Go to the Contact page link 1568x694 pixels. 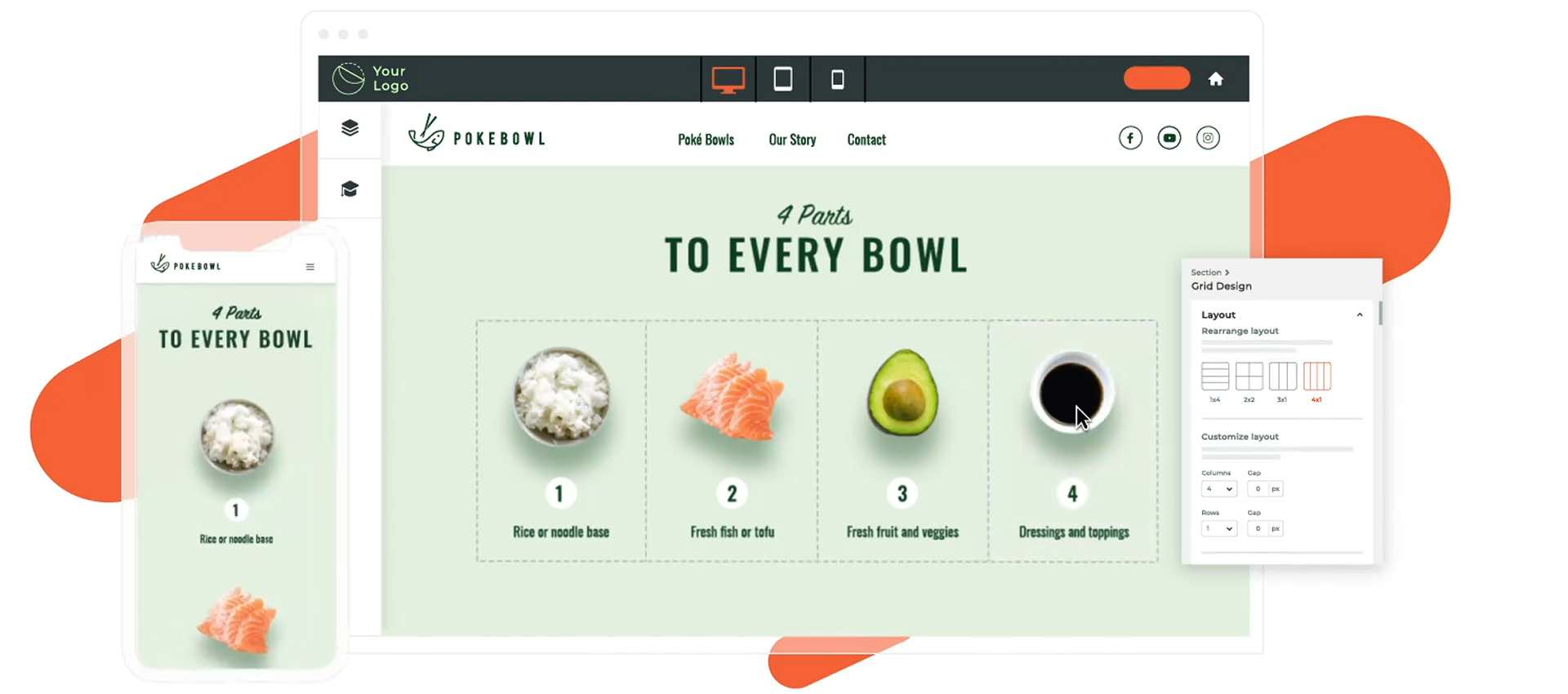click(866, 140)
